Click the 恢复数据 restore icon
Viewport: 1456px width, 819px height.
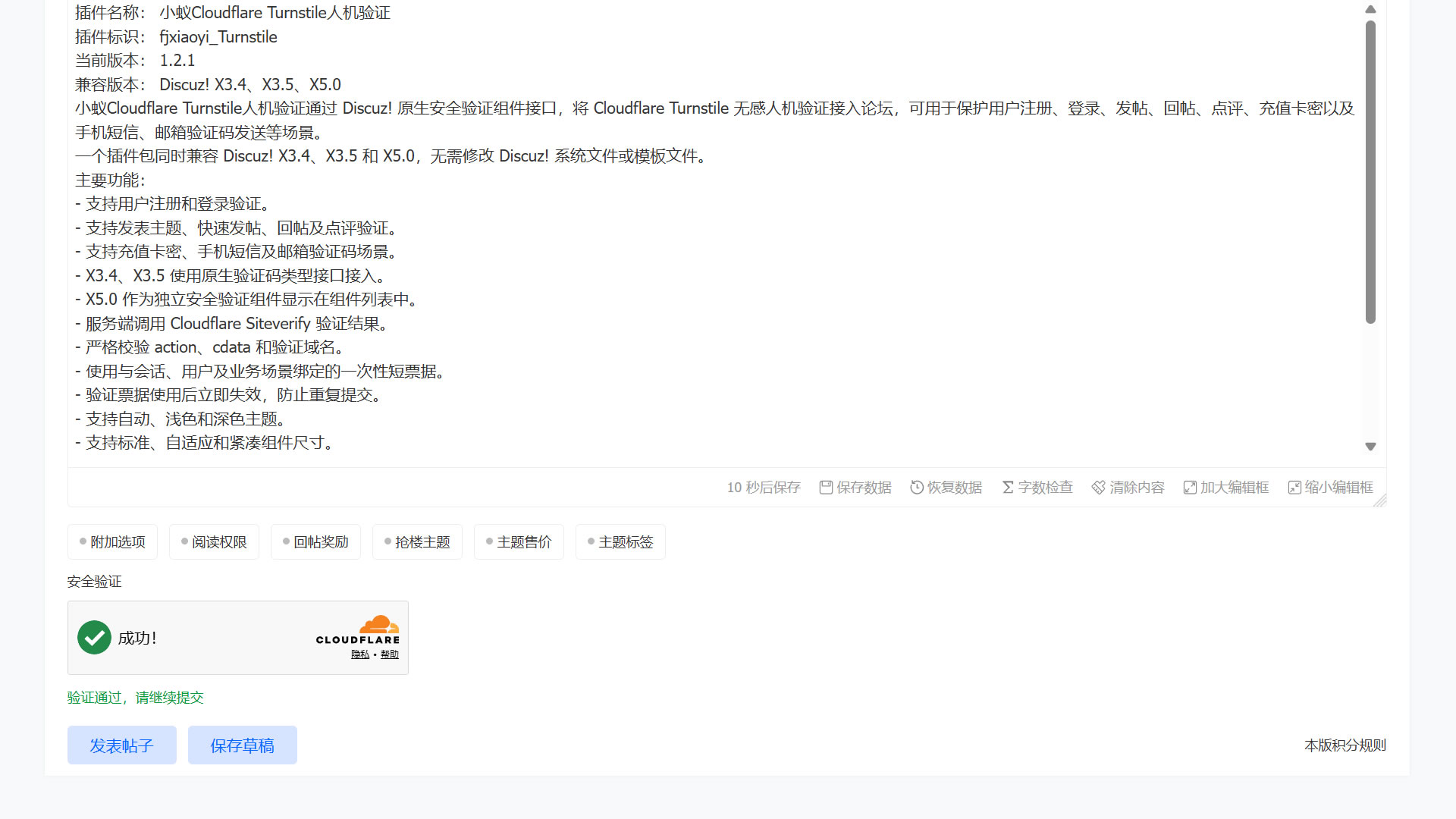[x=917, y=488]
